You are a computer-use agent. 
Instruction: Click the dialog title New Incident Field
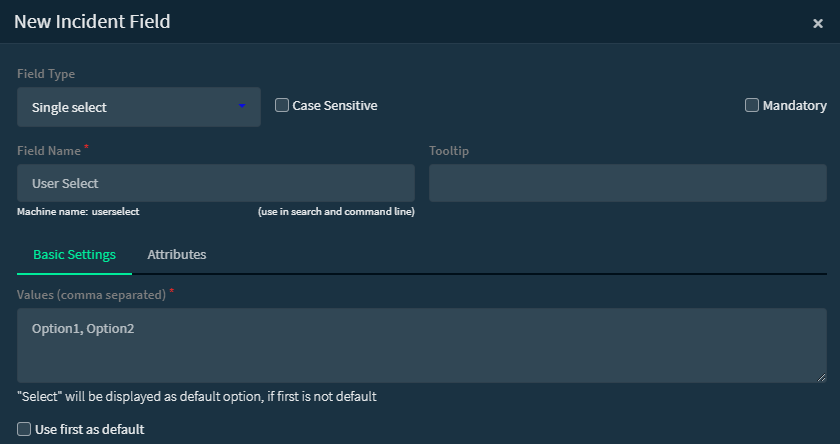92,22
